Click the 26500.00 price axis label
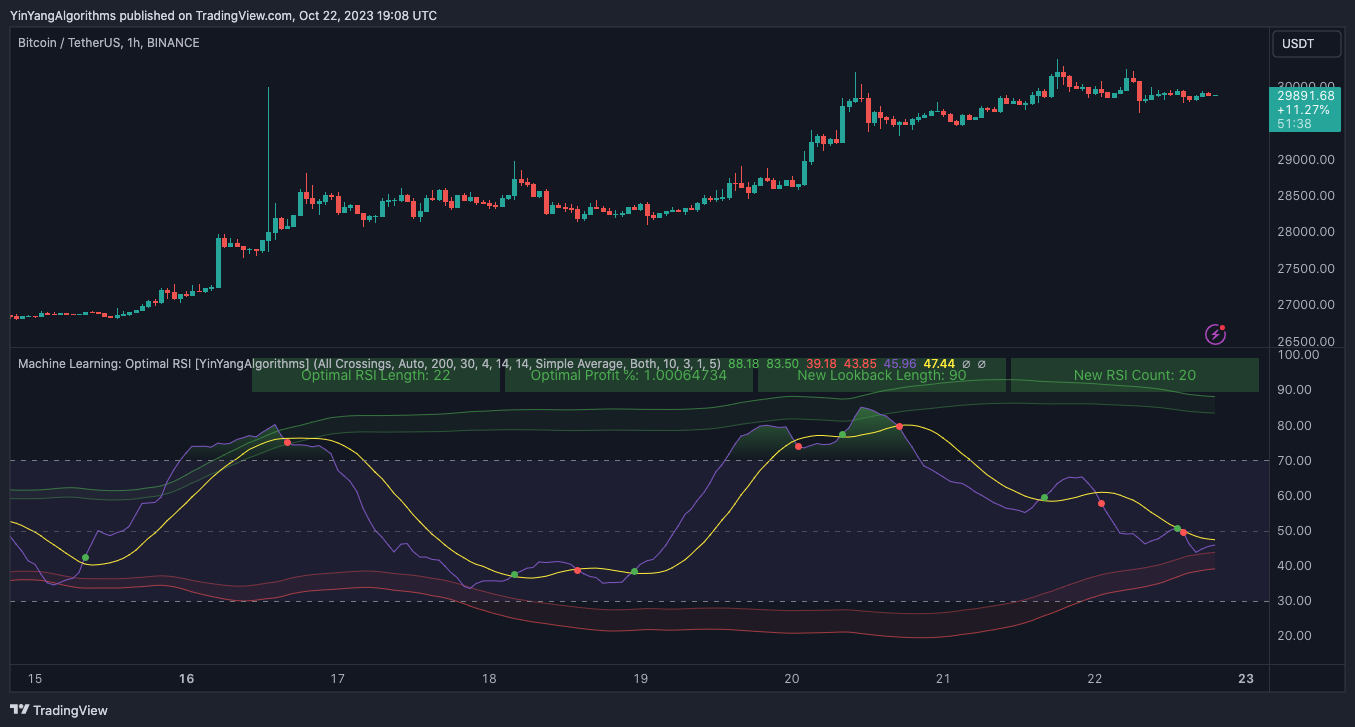This screenshot has width=1355, height=727. pos(1306,341)
